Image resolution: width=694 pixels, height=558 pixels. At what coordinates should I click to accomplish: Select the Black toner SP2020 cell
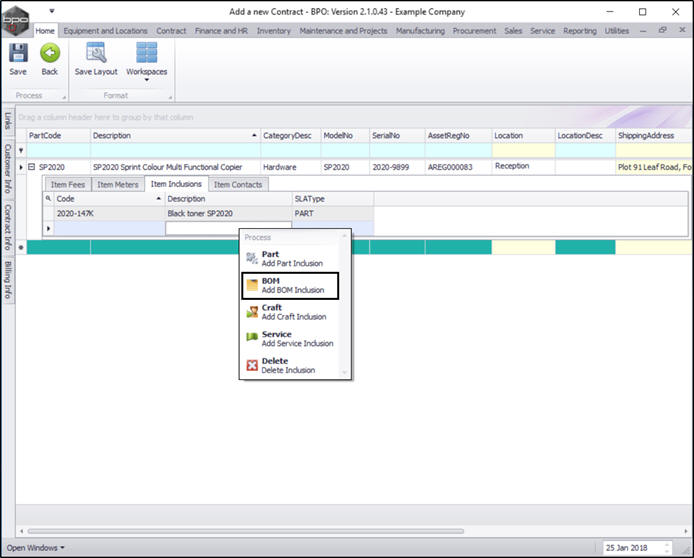pos(228,213)
